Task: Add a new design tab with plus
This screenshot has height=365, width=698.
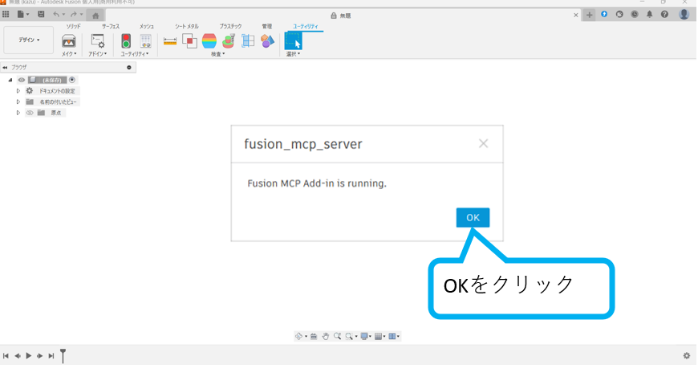Action: coord(589,15)
